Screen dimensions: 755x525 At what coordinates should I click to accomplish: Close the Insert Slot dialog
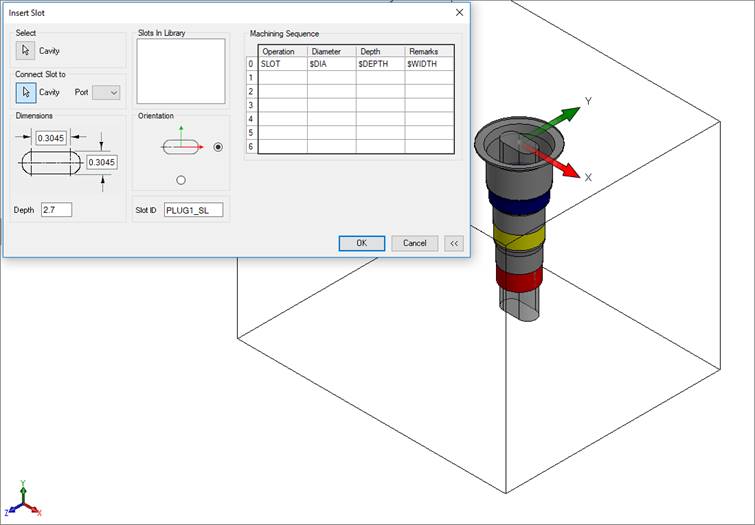click(459, 13)
